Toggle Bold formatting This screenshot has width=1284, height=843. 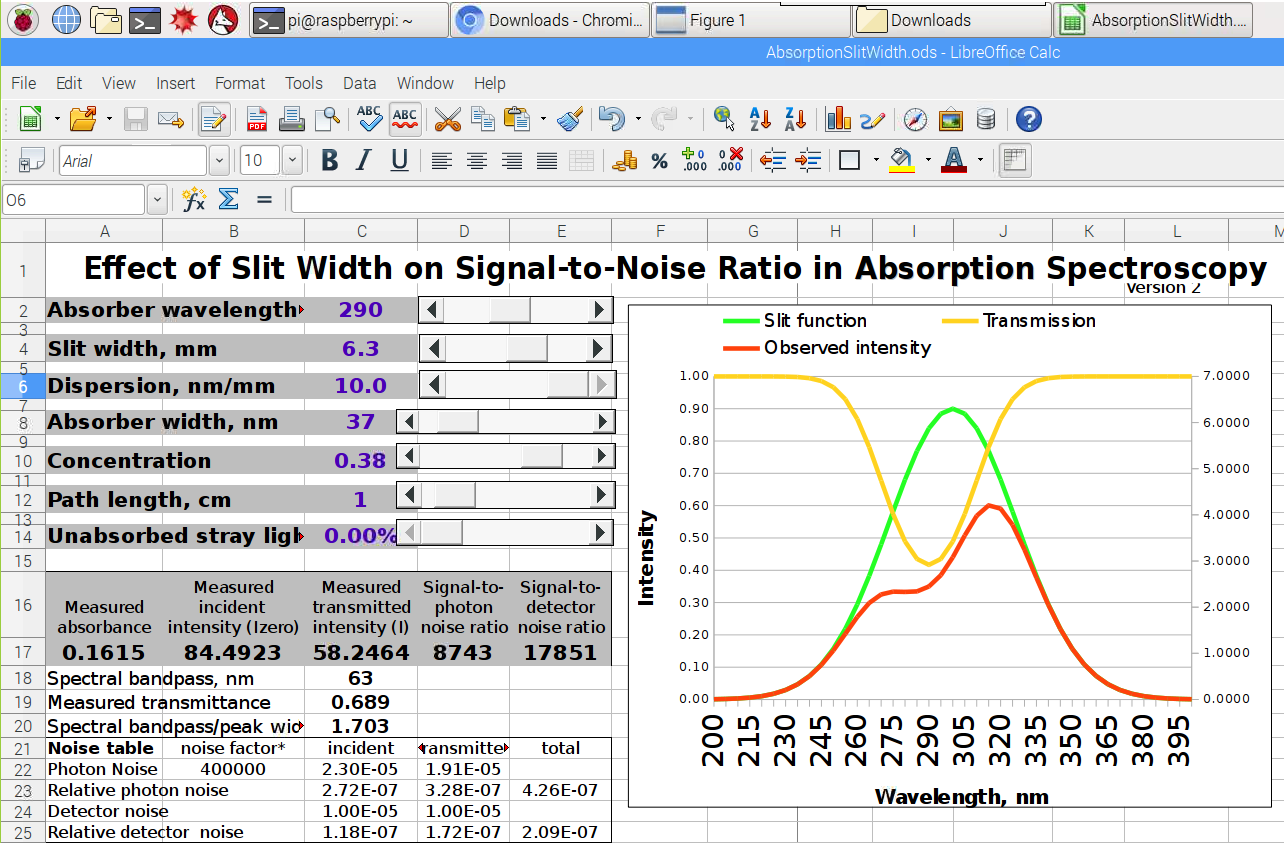(329, 161)
